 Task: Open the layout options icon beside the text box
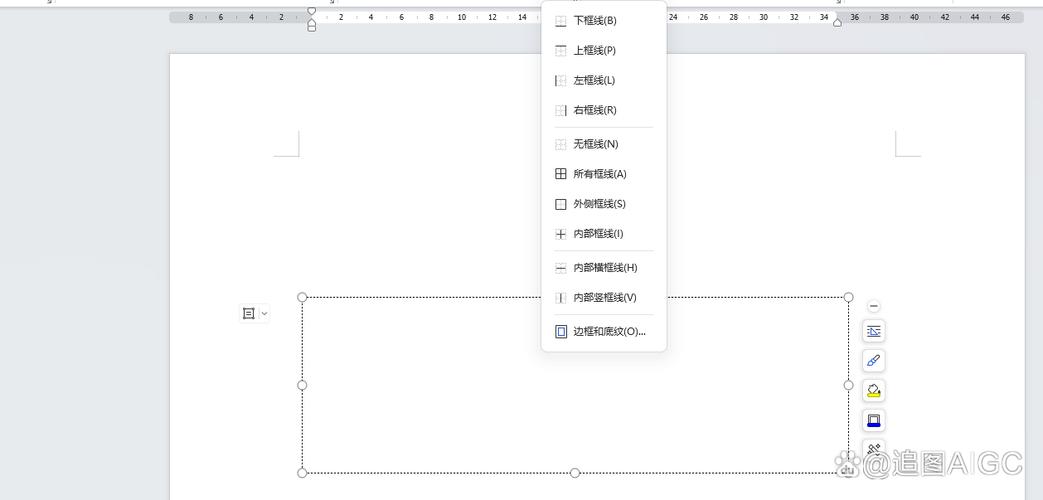[249, 313]
